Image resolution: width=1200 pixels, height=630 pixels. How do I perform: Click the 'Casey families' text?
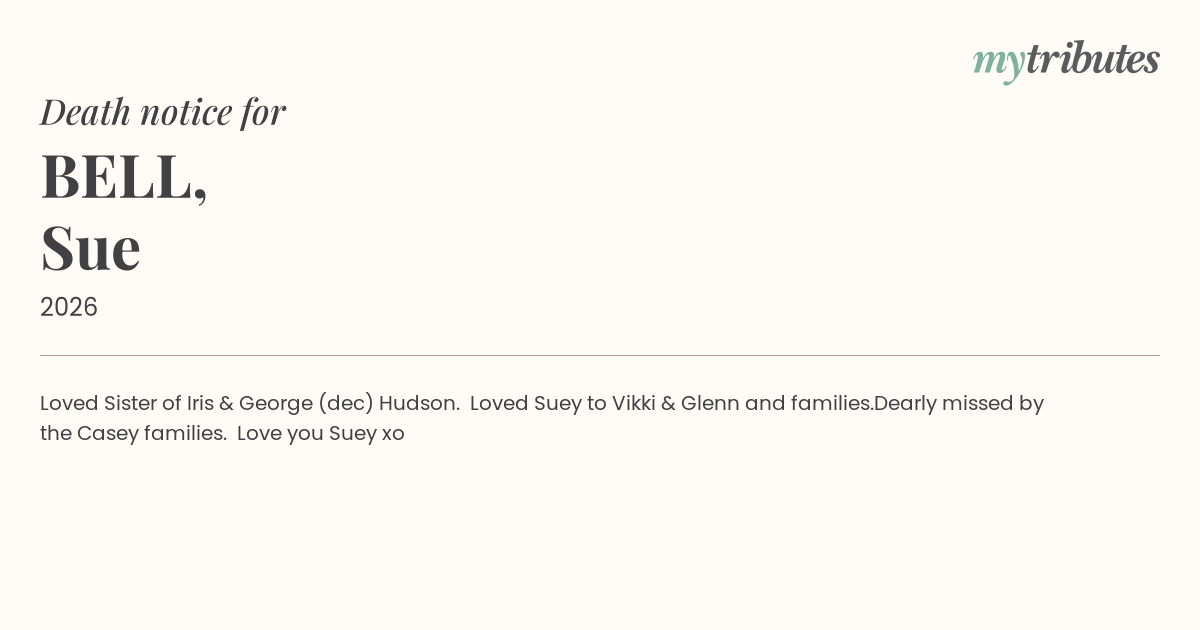[x=151, y=434]
